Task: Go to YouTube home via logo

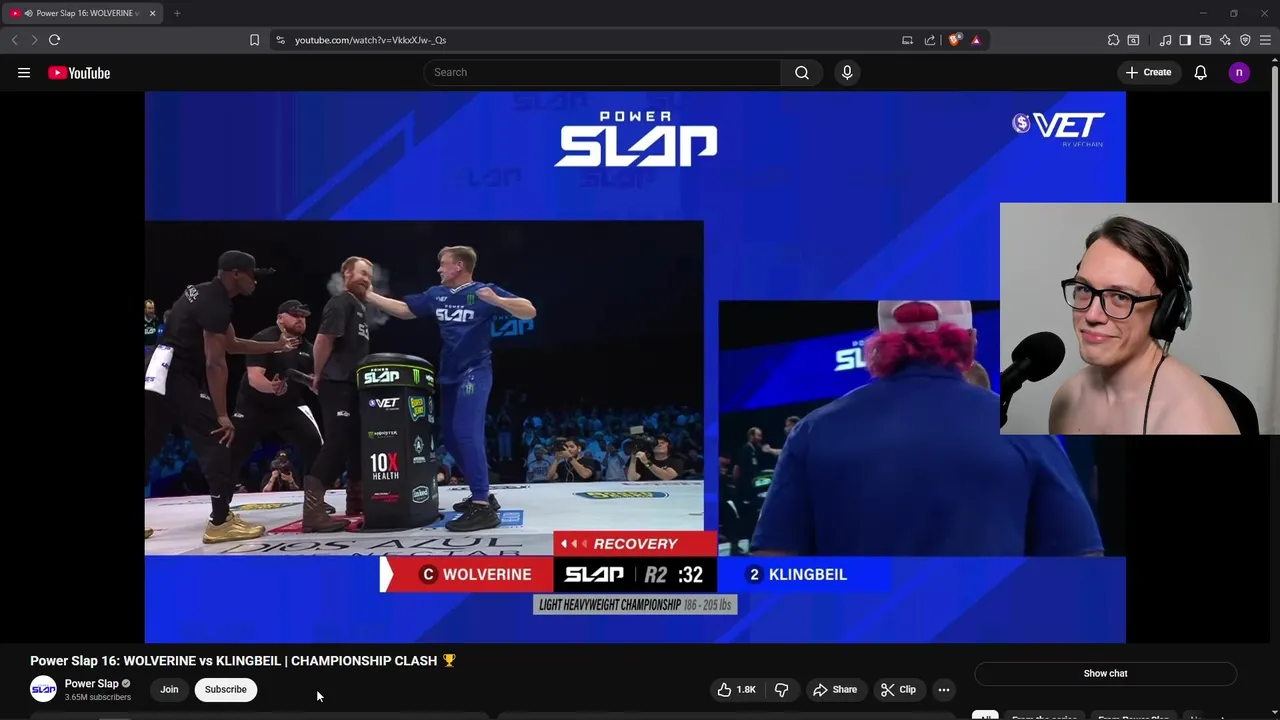Action: coord(79,72)
